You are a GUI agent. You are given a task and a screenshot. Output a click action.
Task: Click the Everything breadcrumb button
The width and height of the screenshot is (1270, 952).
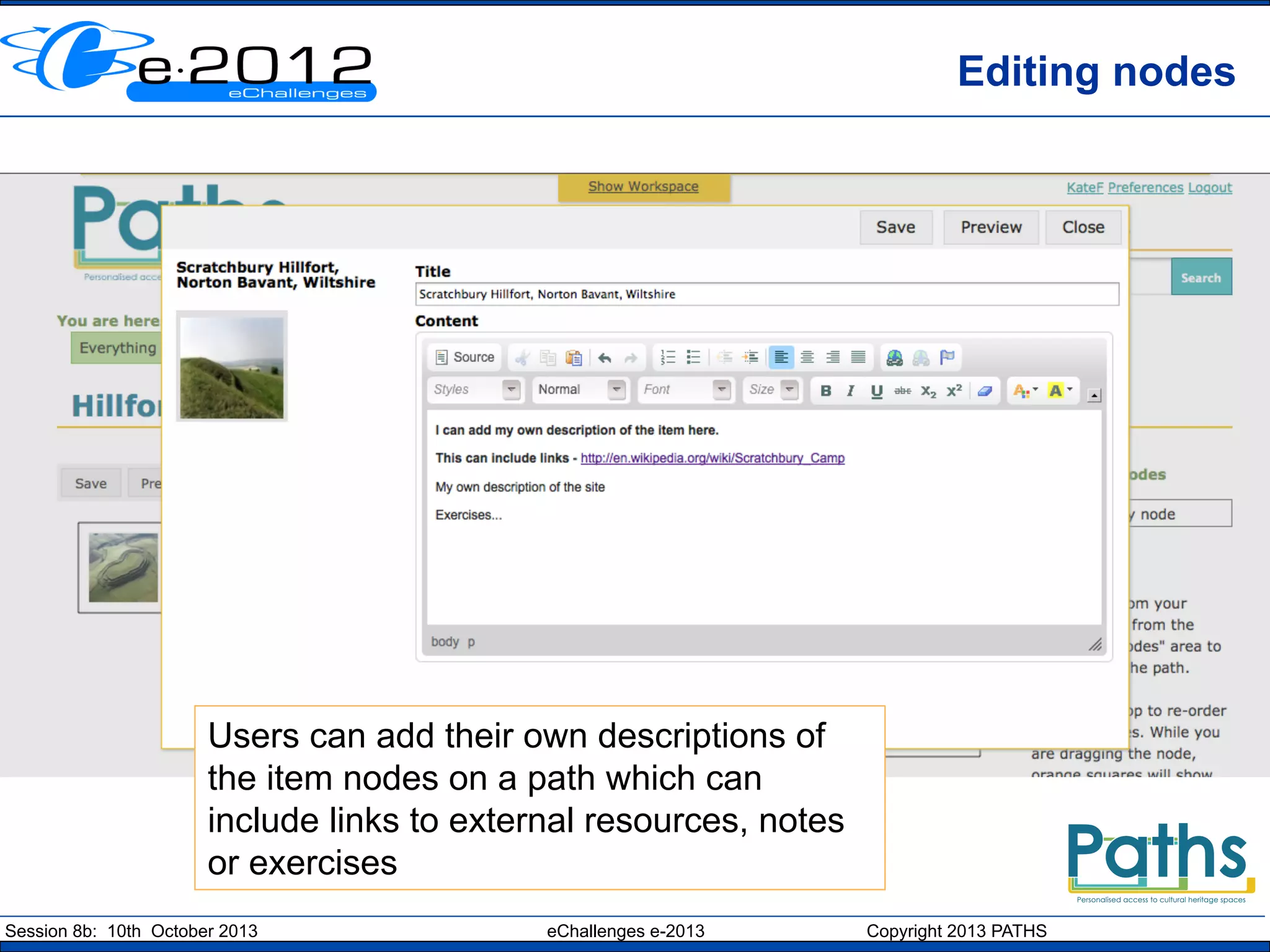point(117,348)
